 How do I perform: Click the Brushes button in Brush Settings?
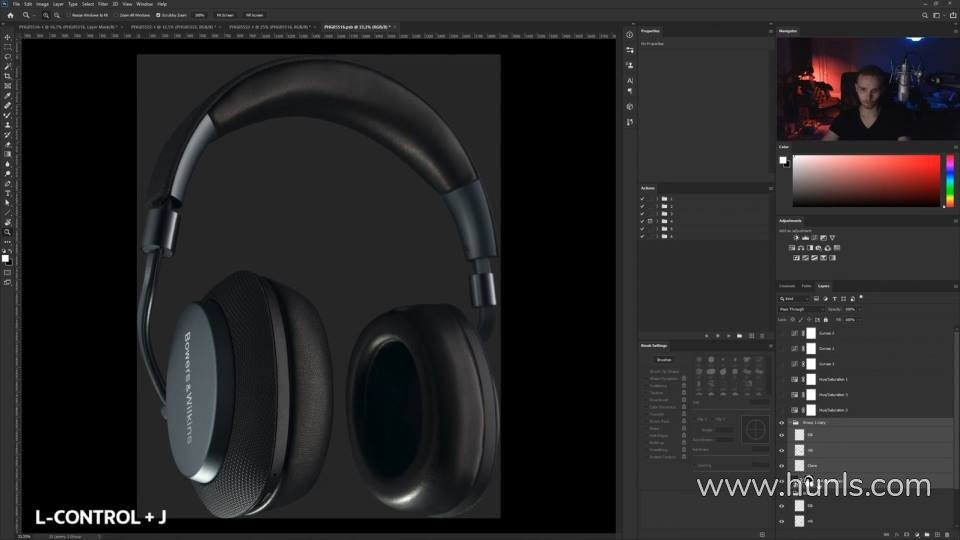coord(664,360)
